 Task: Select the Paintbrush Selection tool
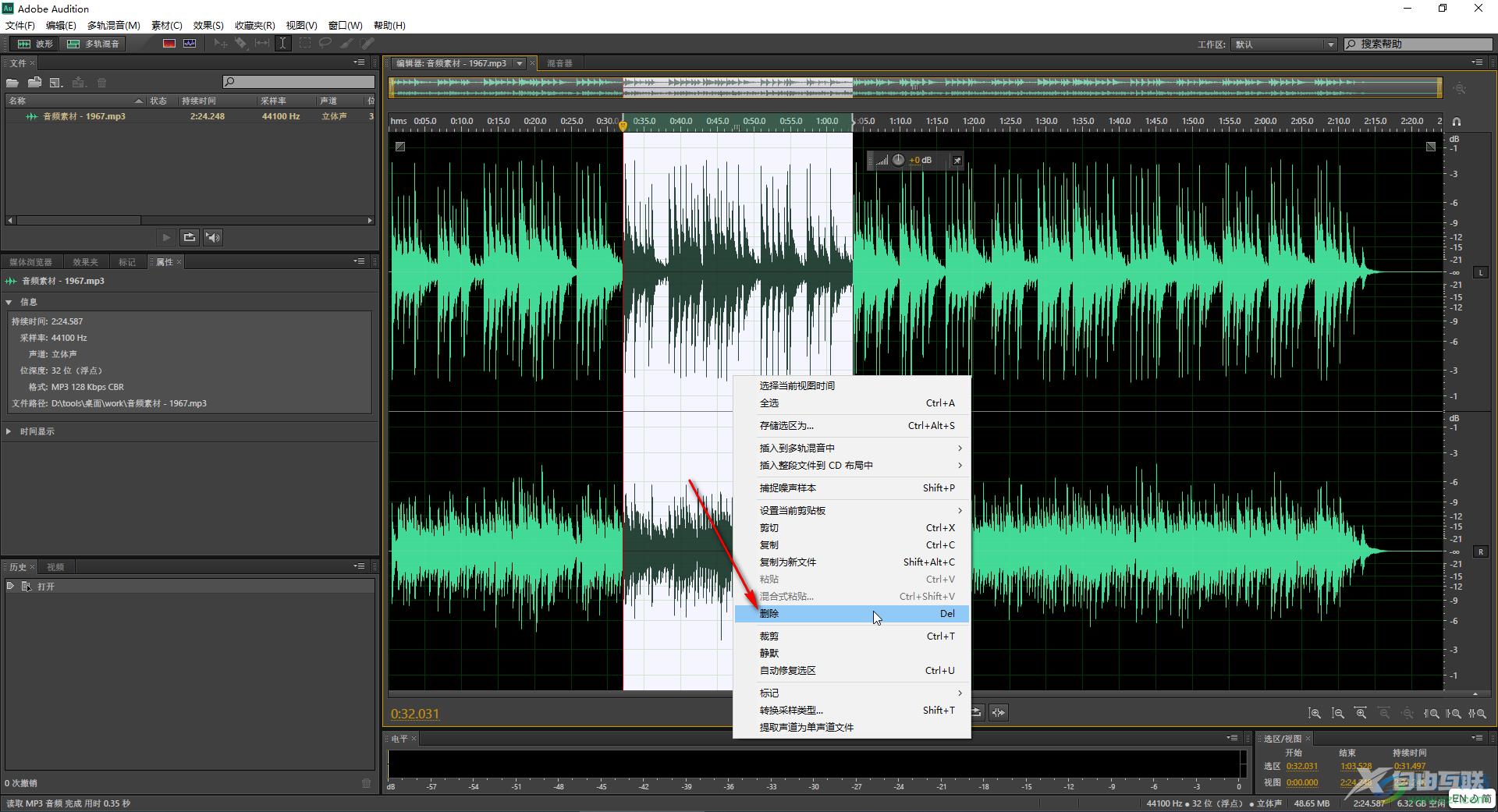pyautogui.click(x=346, y=44)
